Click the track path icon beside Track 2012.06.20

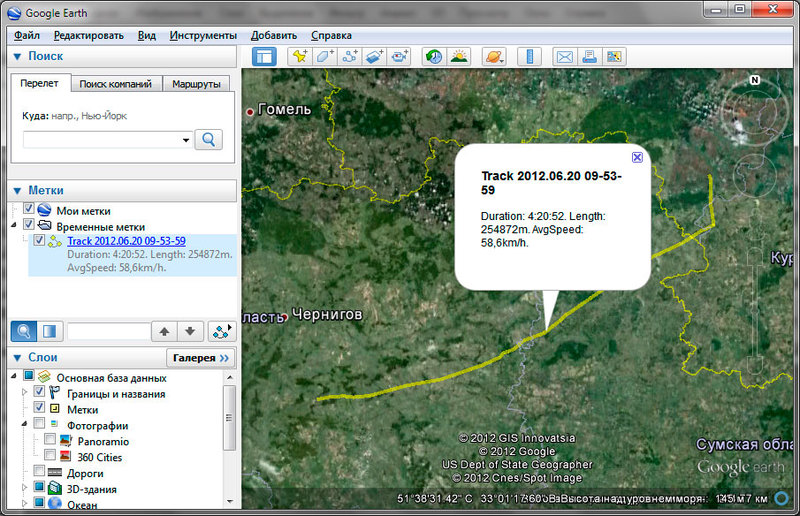(55, 241)
